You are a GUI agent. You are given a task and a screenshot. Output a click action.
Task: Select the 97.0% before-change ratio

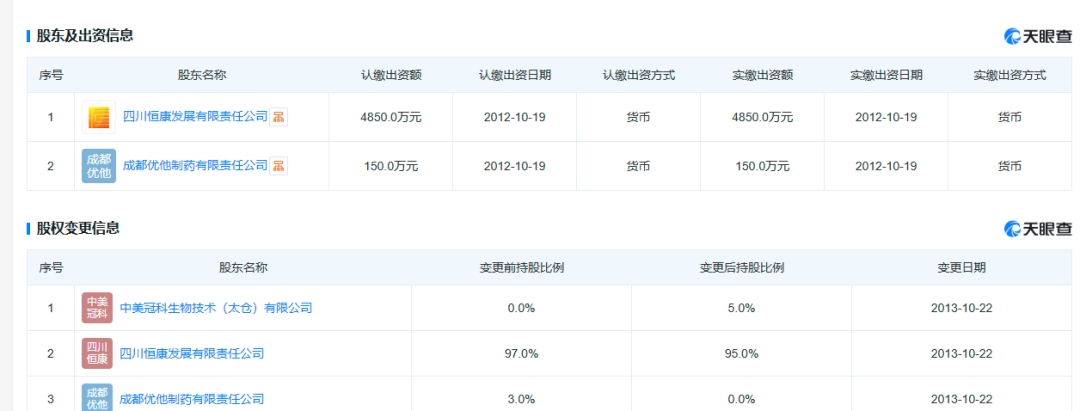click(x=521, y=354)
